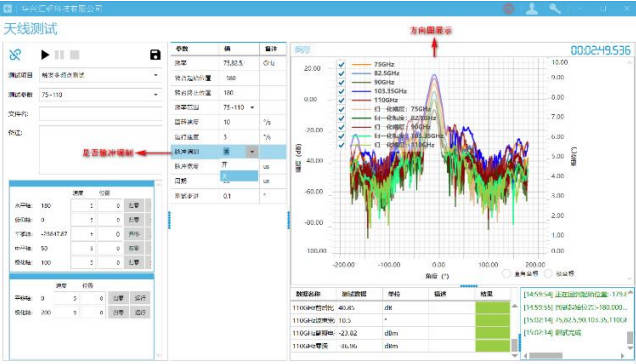This screenshot has height=364, width=636.
Task: Click the pause test button
Action: (x=60, y=54)
